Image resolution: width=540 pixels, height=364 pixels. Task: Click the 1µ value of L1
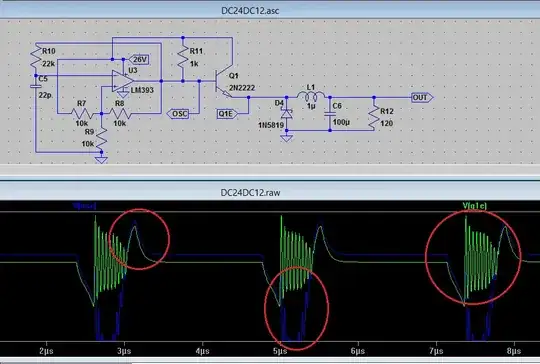311,106
